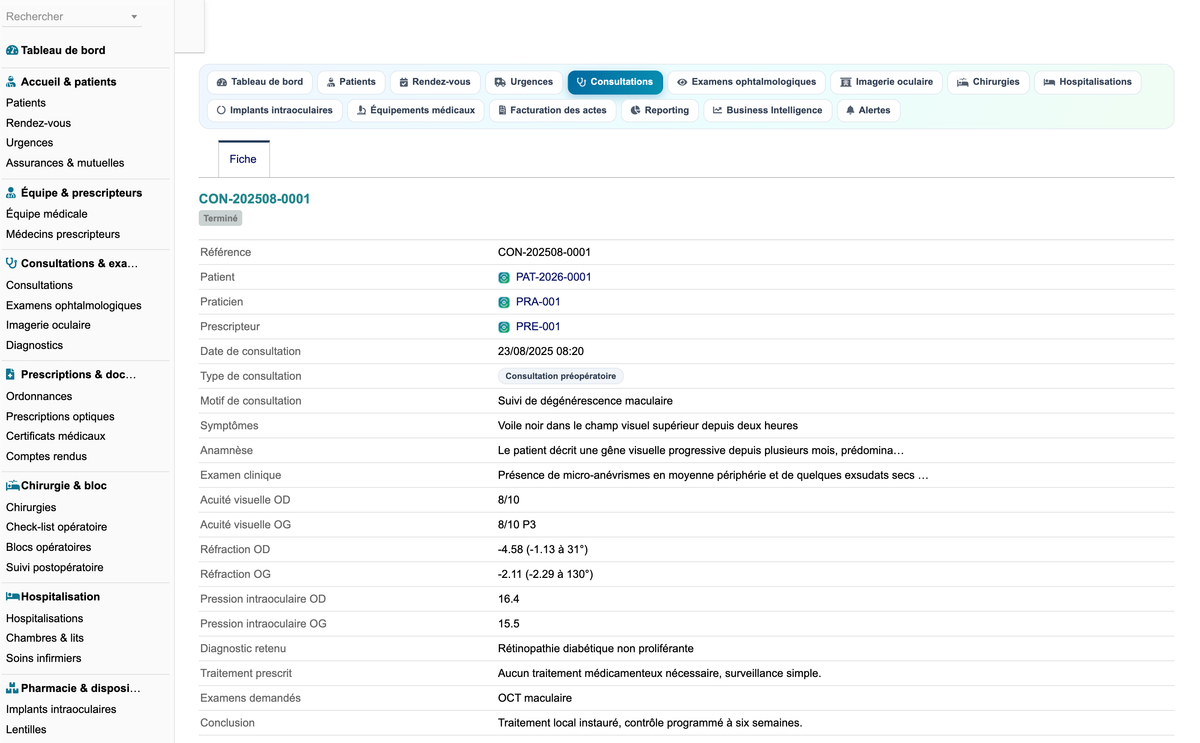The image size is (1200, 743).
Task: Open Consultations in the sidebar
Action: (x=39, y=285)
